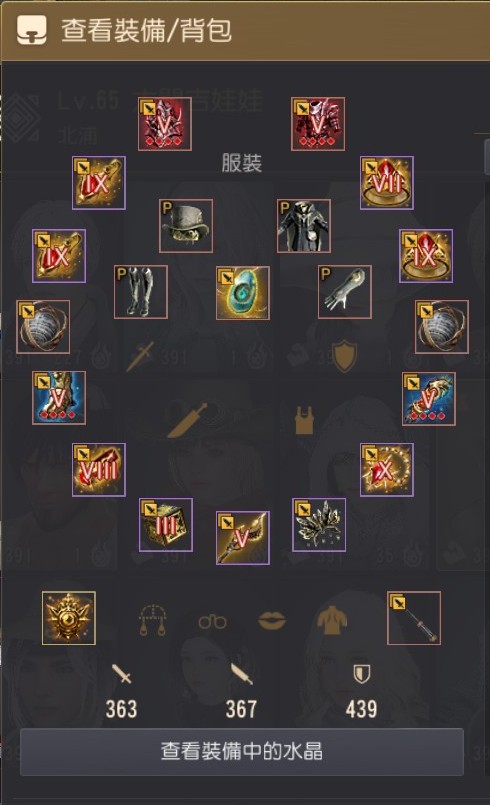The width and height of the screenshot is (490, 805).
Task: Open the coat costume slot
Action: click(x=304, y=226)
